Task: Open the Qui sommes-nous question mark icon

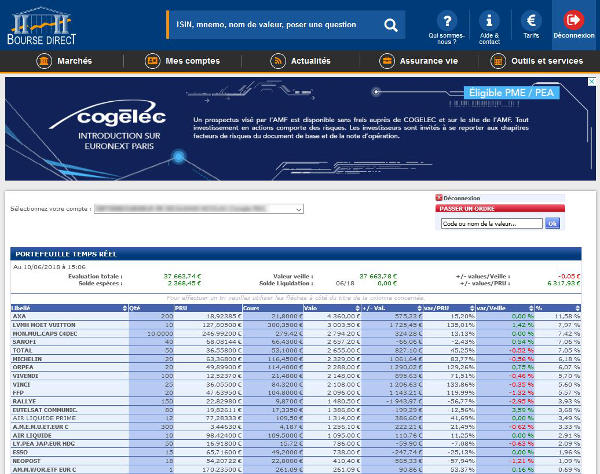Action: pyautogui.click(x=447, y=21)
